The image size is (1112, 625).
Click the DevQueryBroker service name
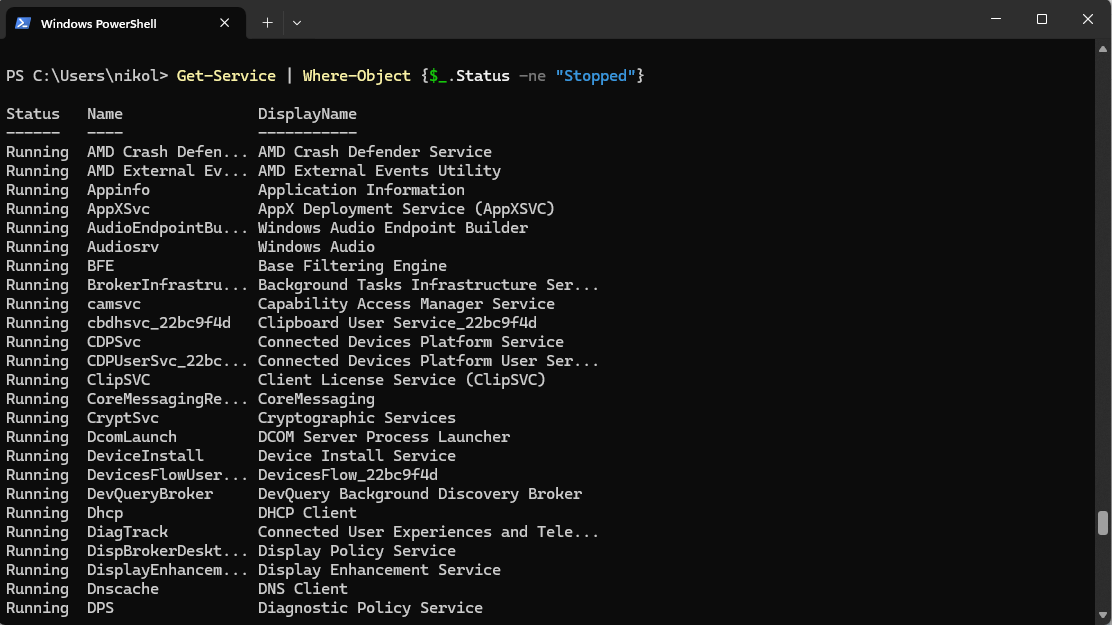click(x=150, y=494)
